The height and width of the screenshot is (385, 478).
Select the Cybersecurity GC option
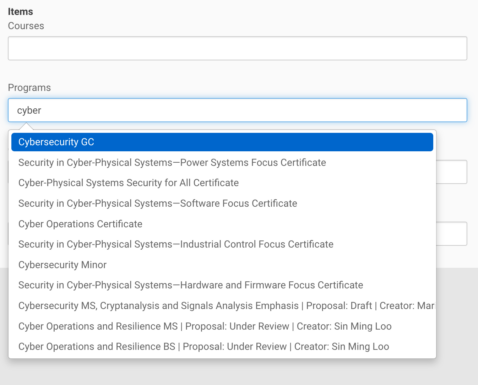222,142
